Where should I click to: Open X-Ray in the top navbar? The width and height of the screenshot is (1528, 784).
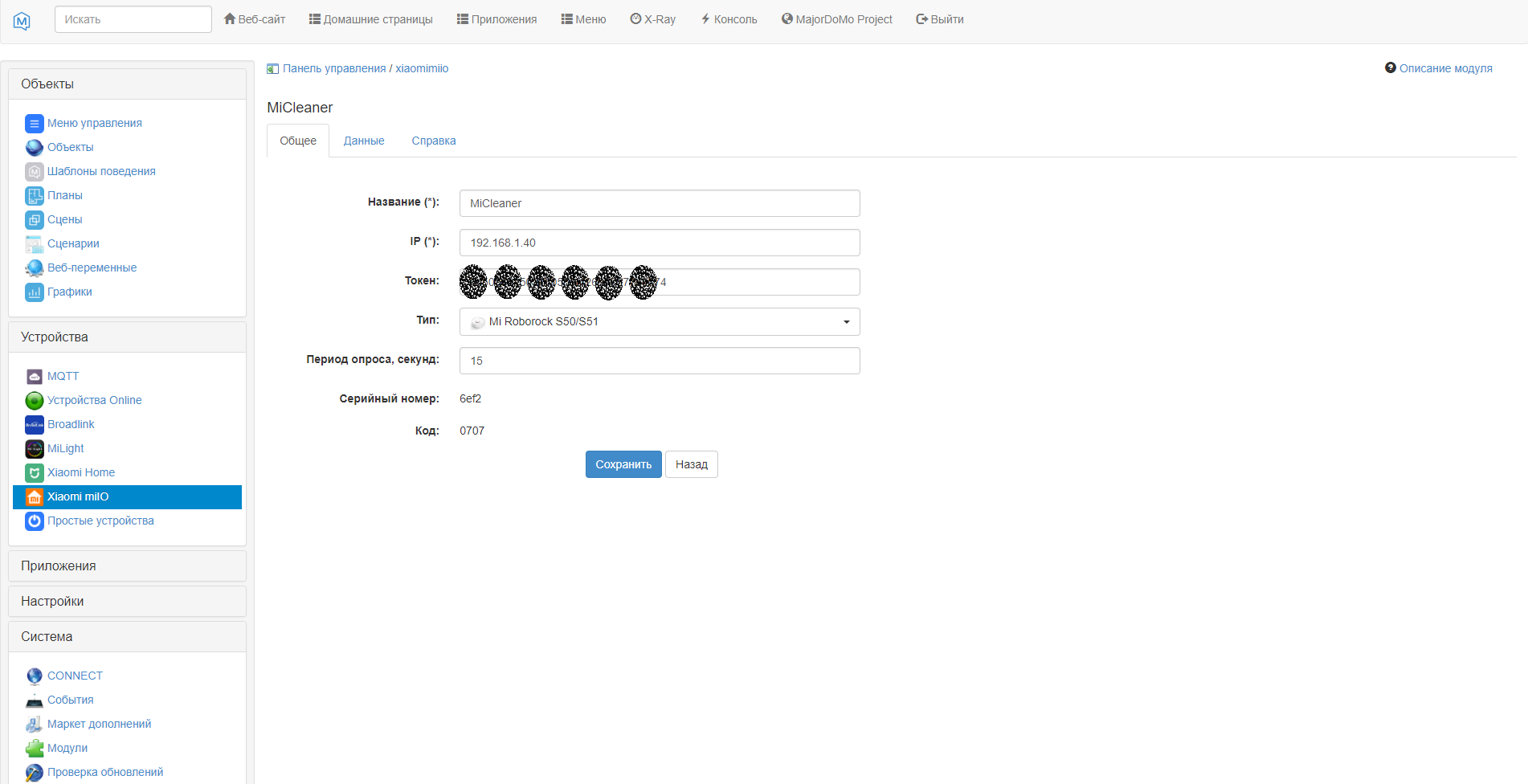pos(653,19)
